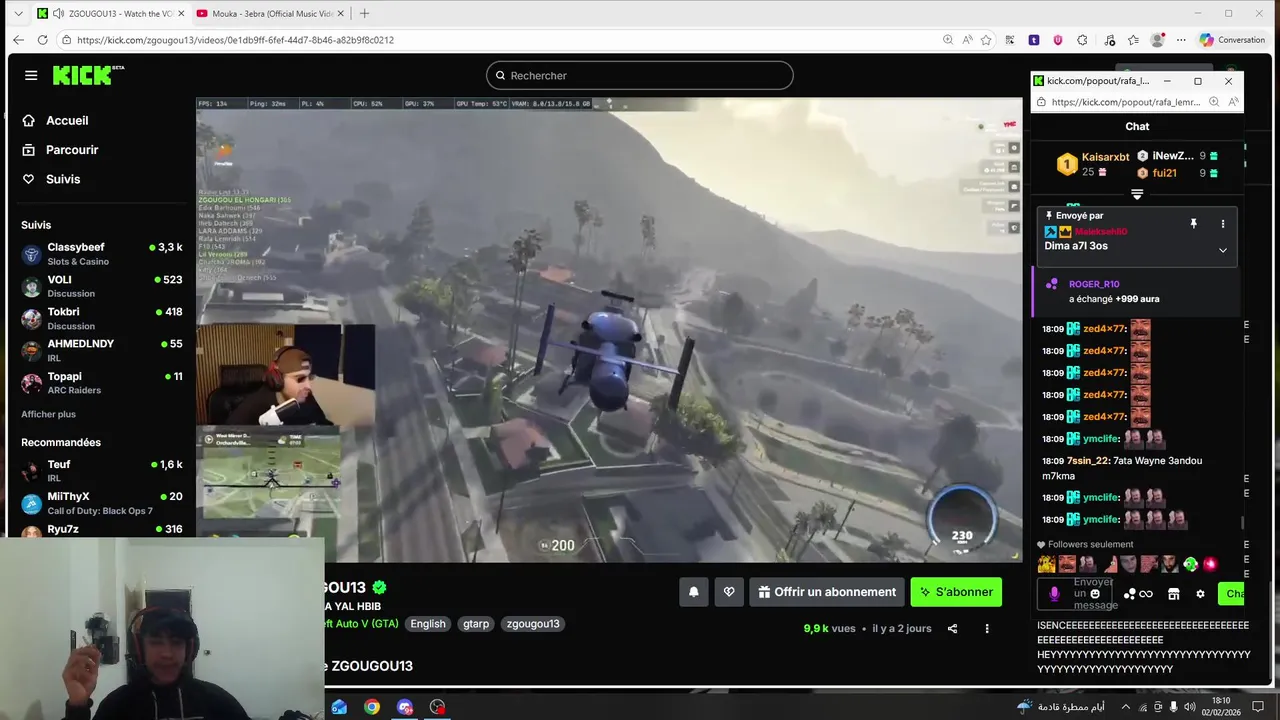Click the purple microphone in chat input
Screen dimensions: 1280x720
1054,594
